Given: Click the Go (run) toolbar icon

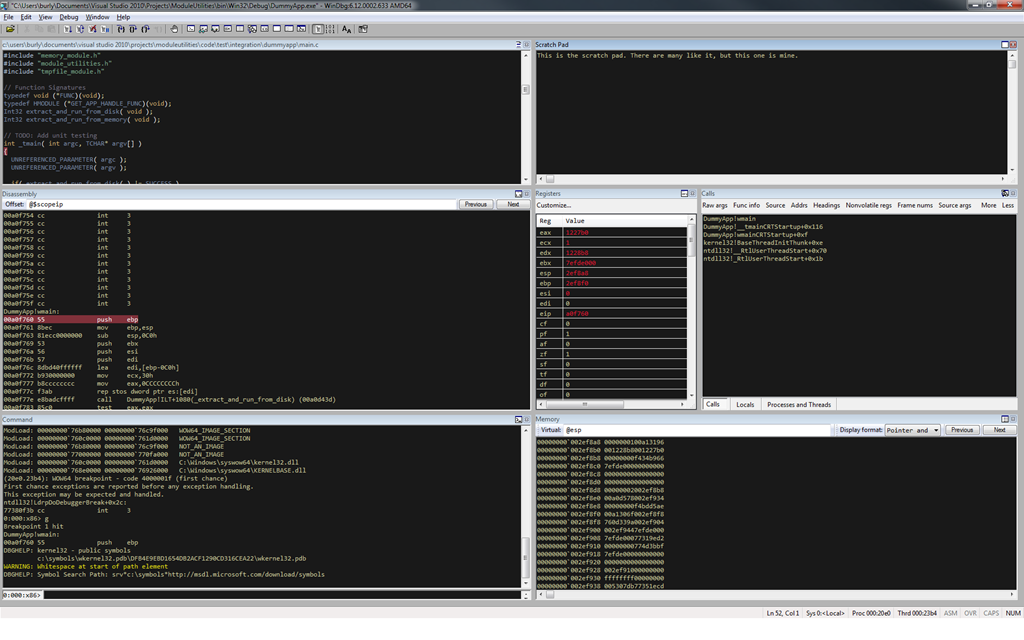Looking at the screenshot, I should (x=67, y=29).
